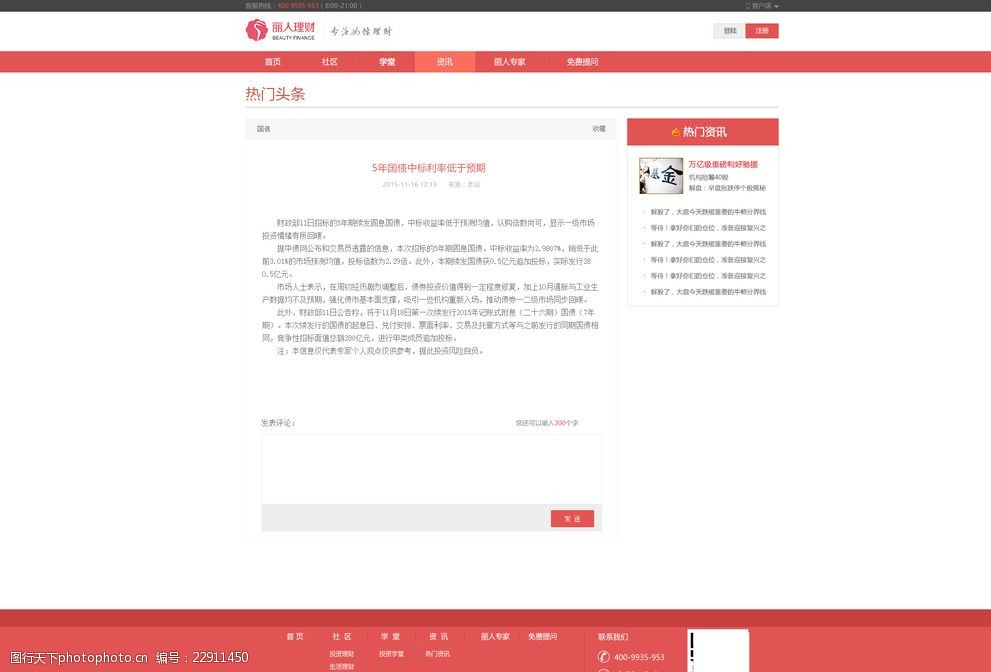Click the red 注册 register button
This screenshot has height=672, width=991.
point(762,31)
